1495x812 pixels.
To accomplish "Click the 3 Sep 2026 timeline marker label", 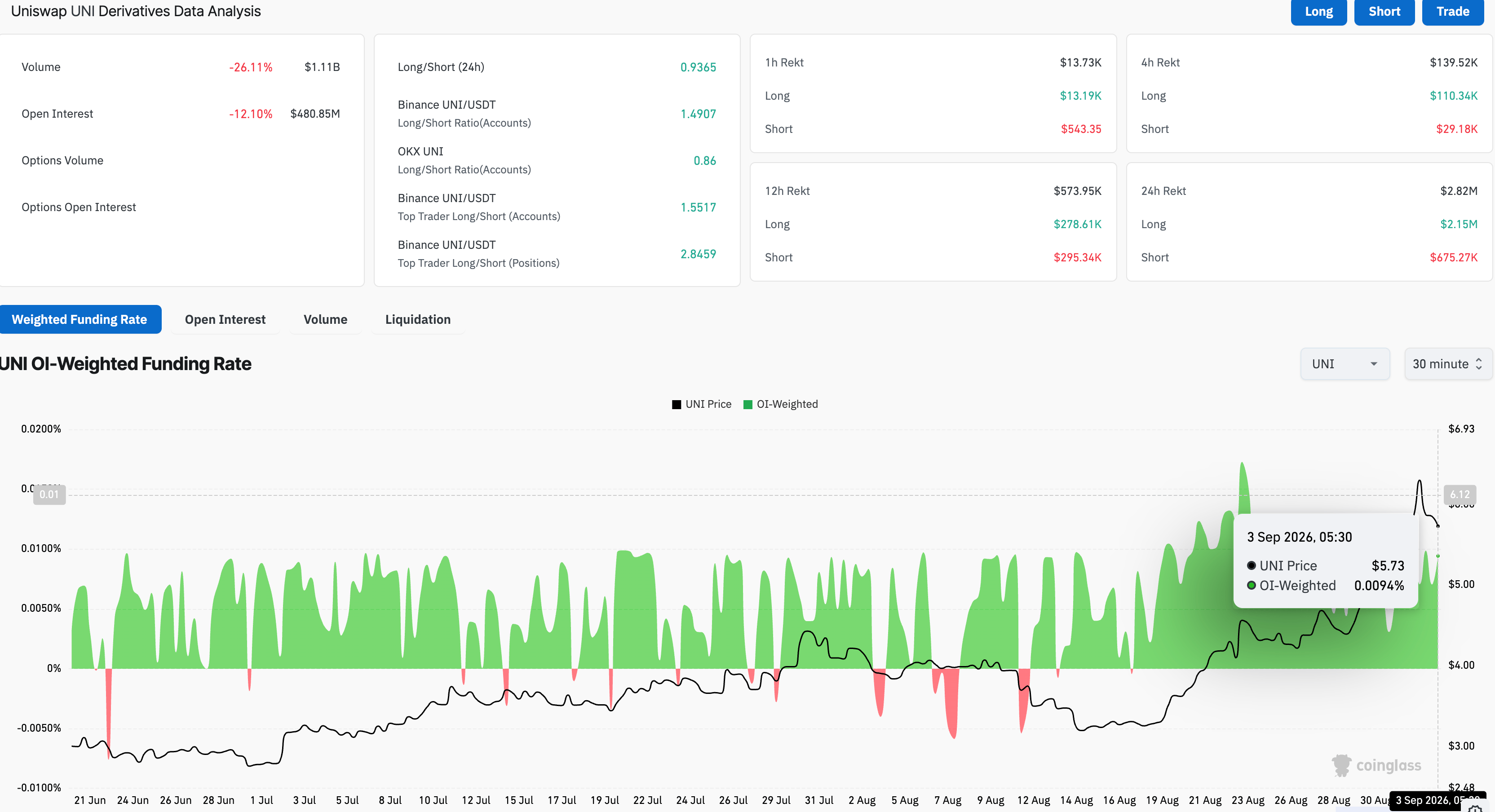I will click(1431, 800).
